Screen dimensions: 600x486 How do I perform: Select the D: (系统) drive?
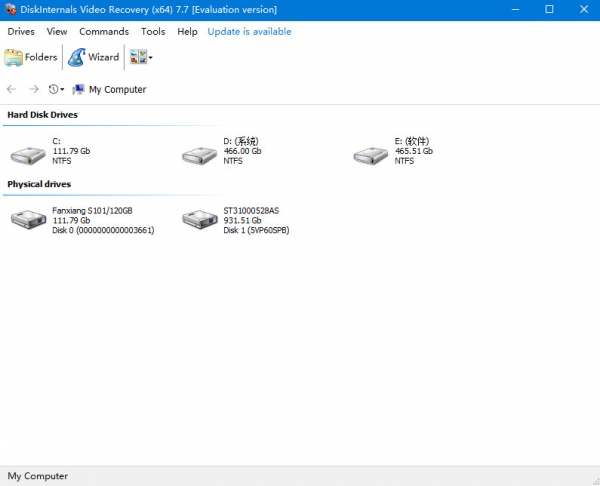[200, 153]
